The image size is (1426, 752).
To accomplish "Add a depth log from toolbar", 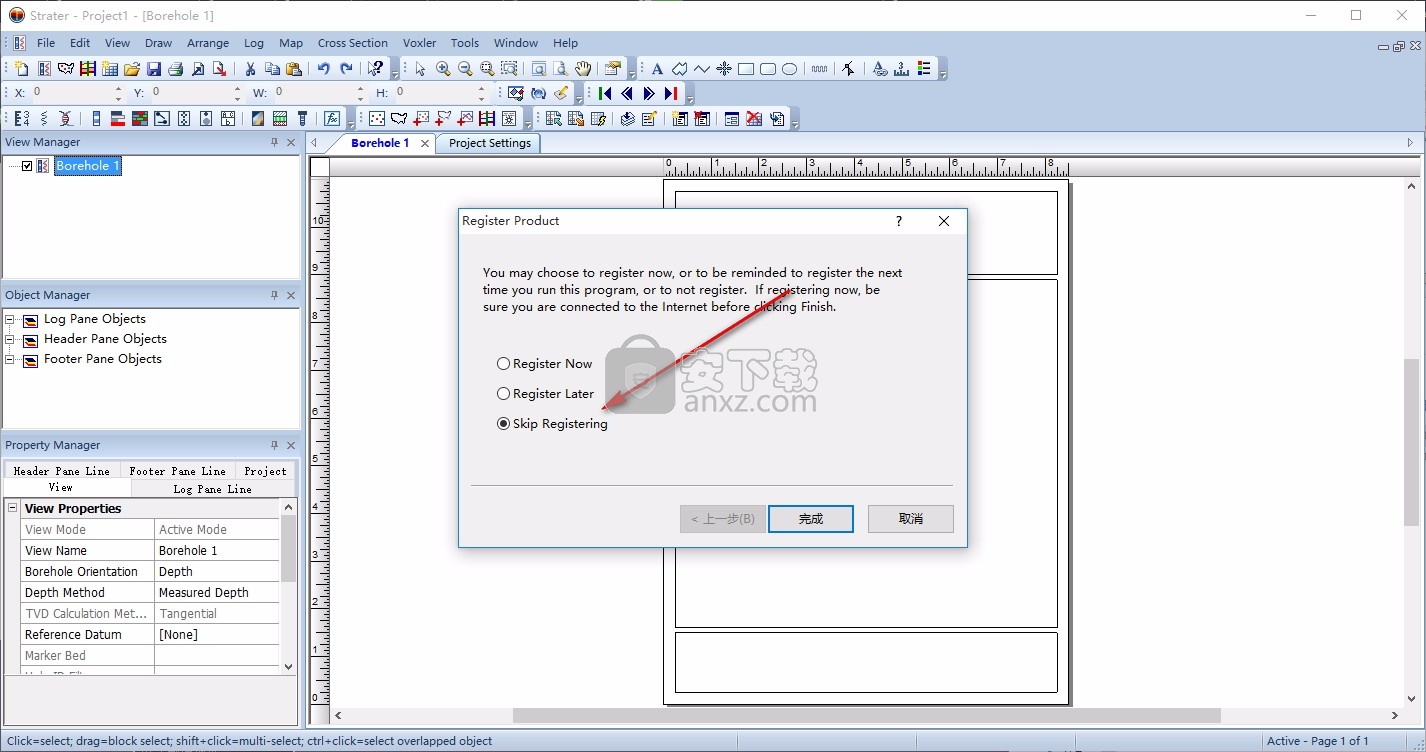I will (22, 118).
